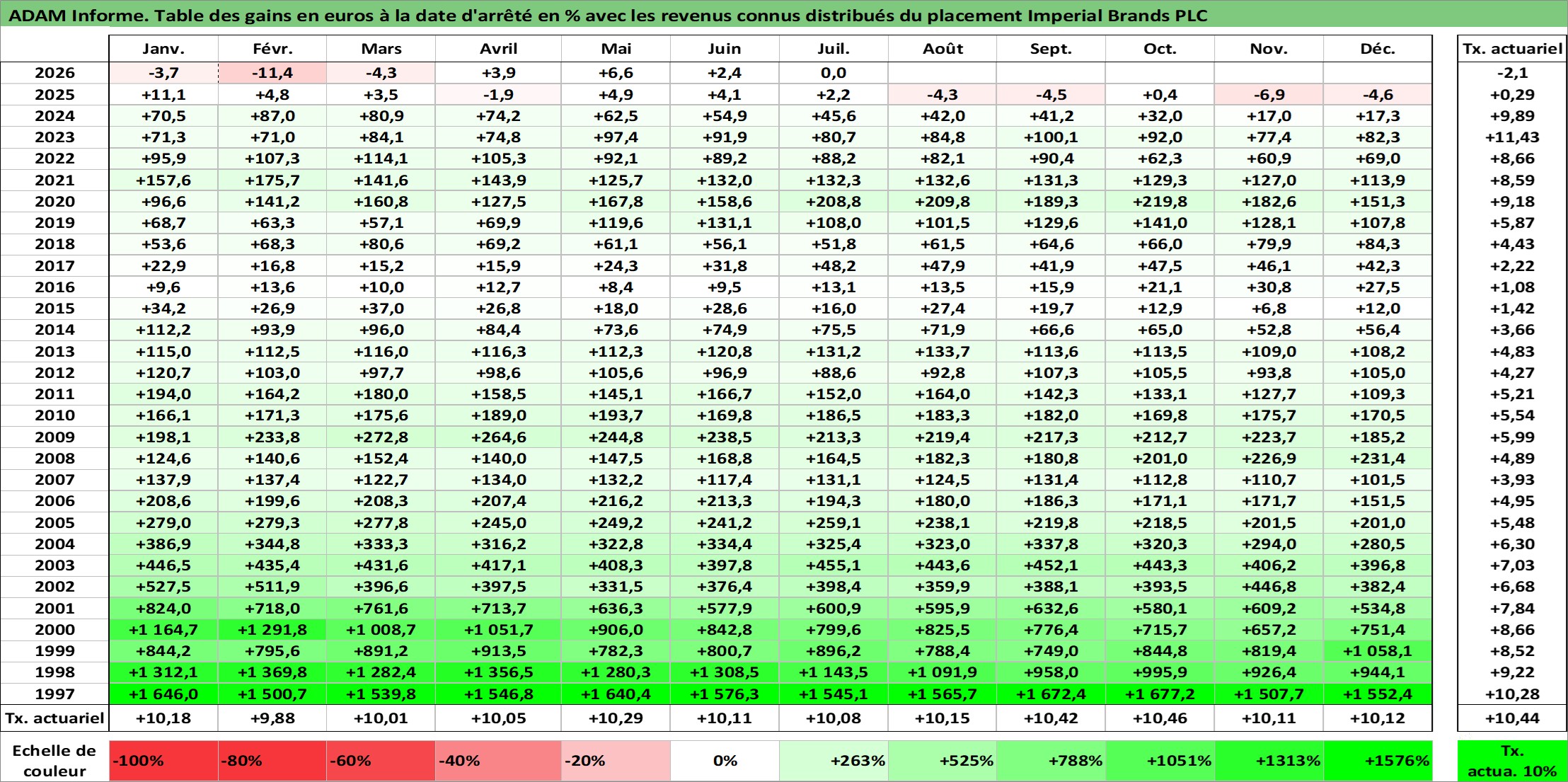Viewport: 1568px width, 782px height.
Task: Select the +1 646,0 cell for Janv. 1997
Action: [163, 694]
